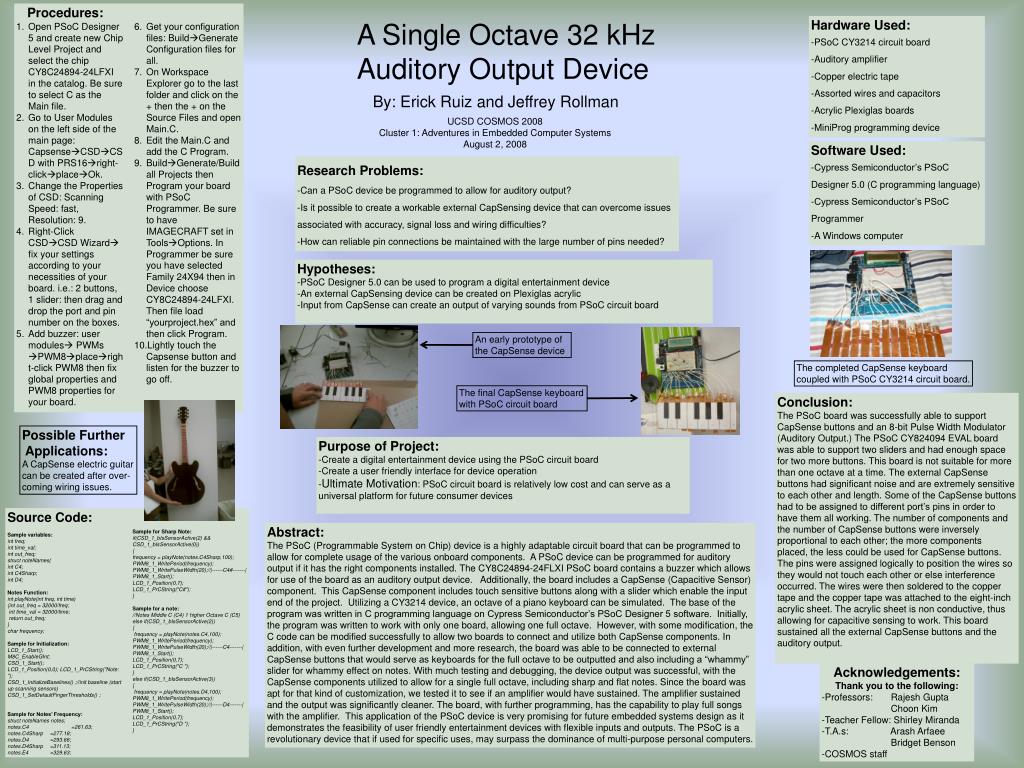Select the completed CapSense keyboard photo

coord(880,304)
